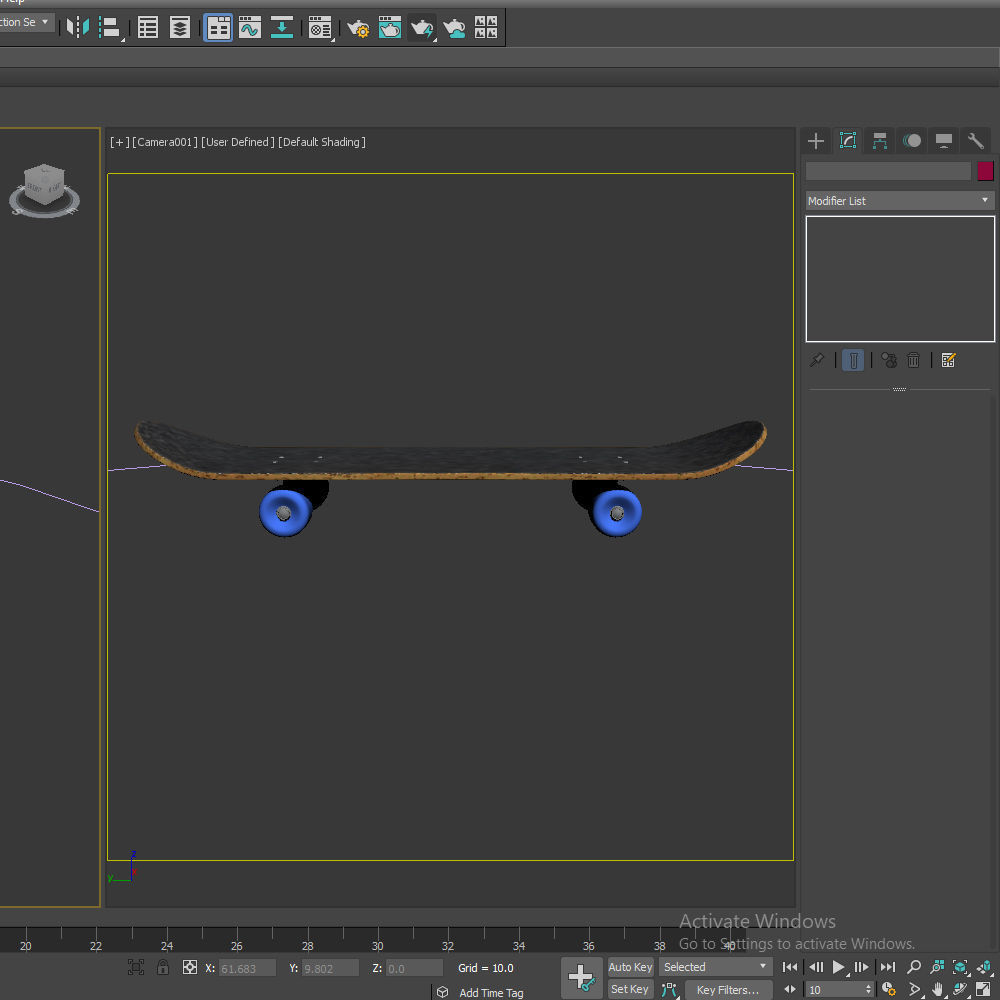Go to end frame
Viewport: 1000px width, 1000px height.
coord(888,967)
